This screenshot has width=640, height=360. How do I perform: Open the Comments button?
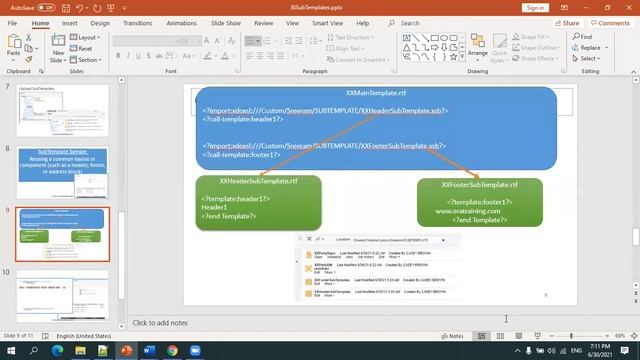(x=611, y=23)
